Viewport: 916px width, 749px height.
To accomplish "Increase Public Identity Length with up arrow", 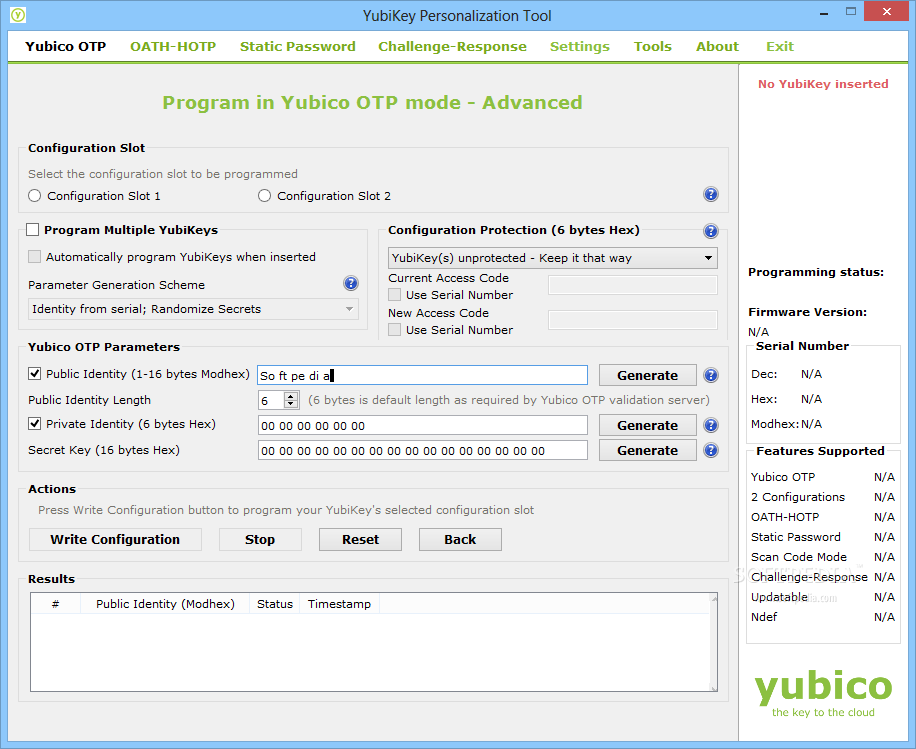I will point(291,396).
